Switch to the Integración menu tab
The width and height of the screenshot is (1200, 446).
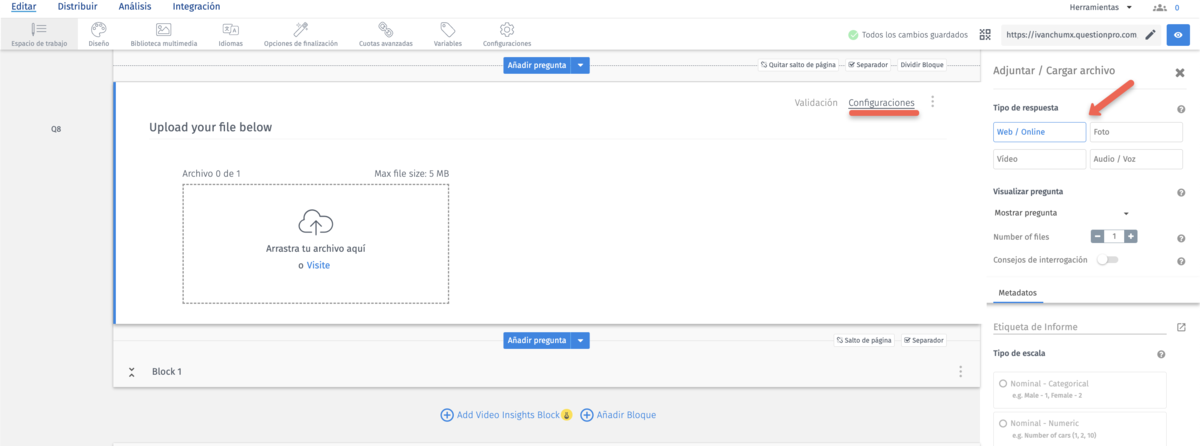point(196,7)
